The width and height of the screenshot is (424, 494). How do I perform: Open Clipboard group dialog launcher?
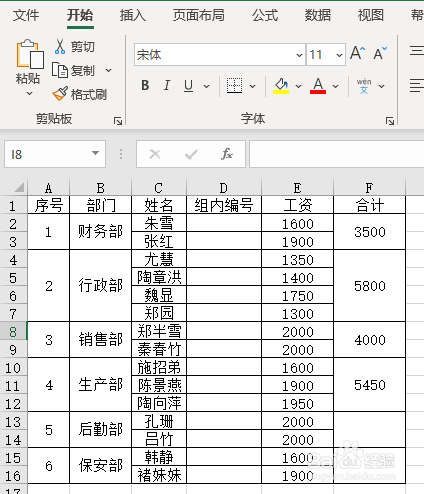point(118,121)
